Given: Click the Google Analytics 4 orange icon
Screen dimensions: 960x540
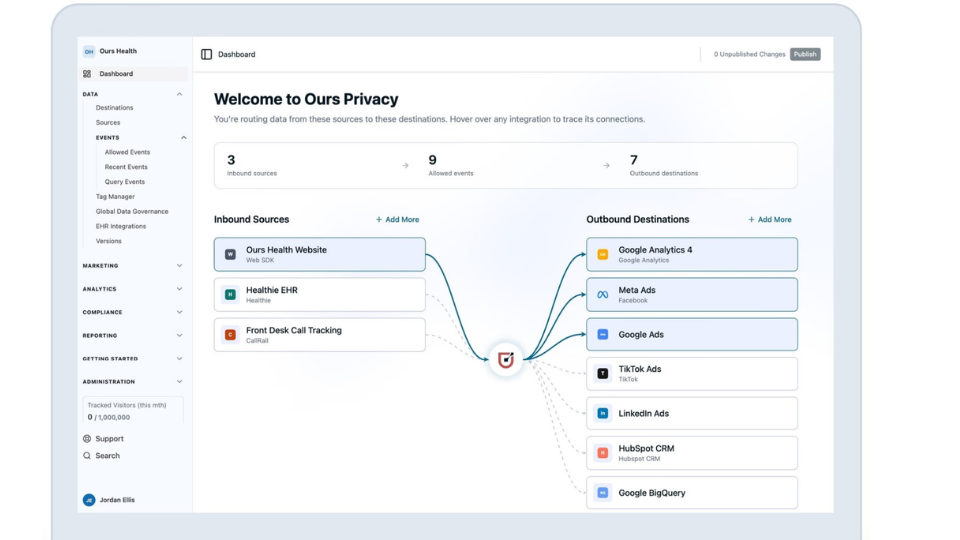Looking at the screenshot, I should [x=602, y=254].
